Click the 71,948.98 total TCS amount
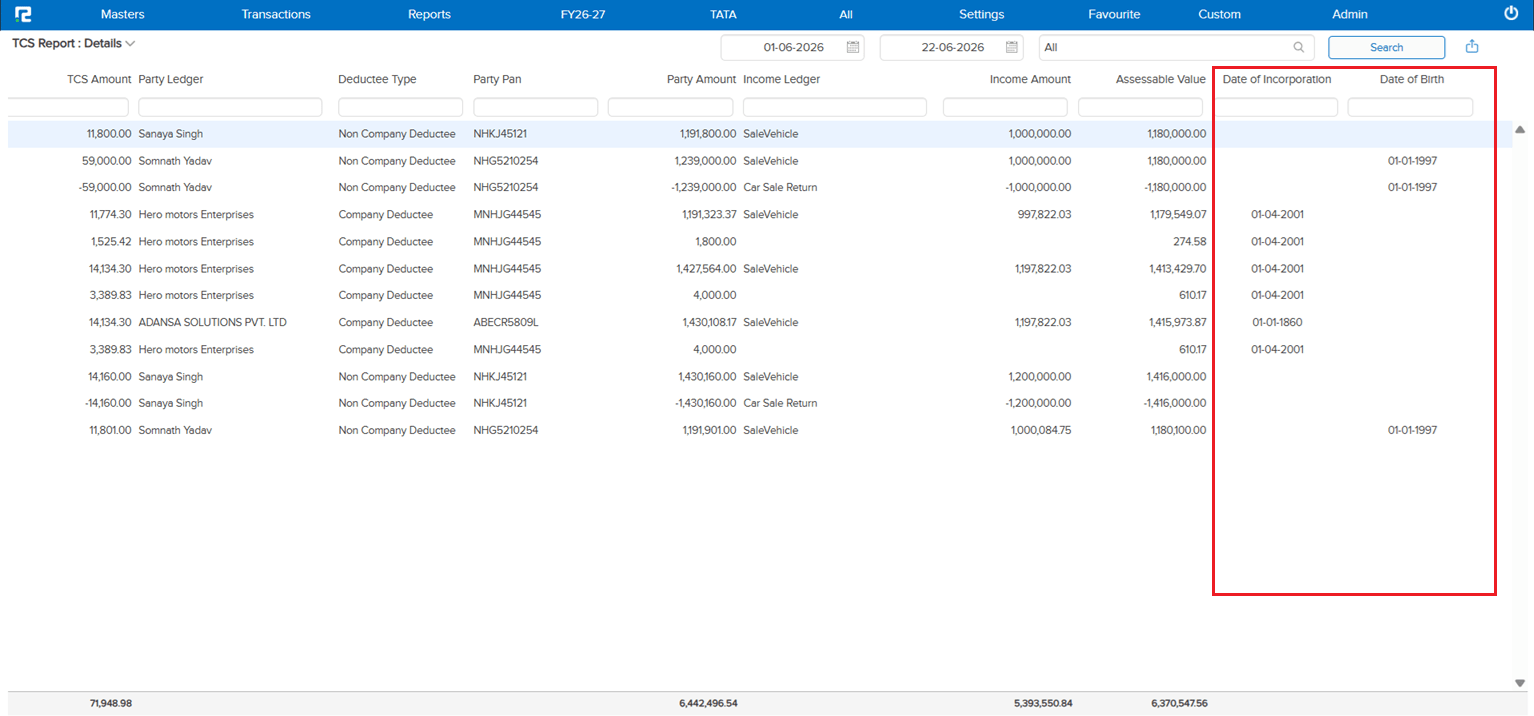Viewport: 1534px width, 716px height. click(110, 703)
